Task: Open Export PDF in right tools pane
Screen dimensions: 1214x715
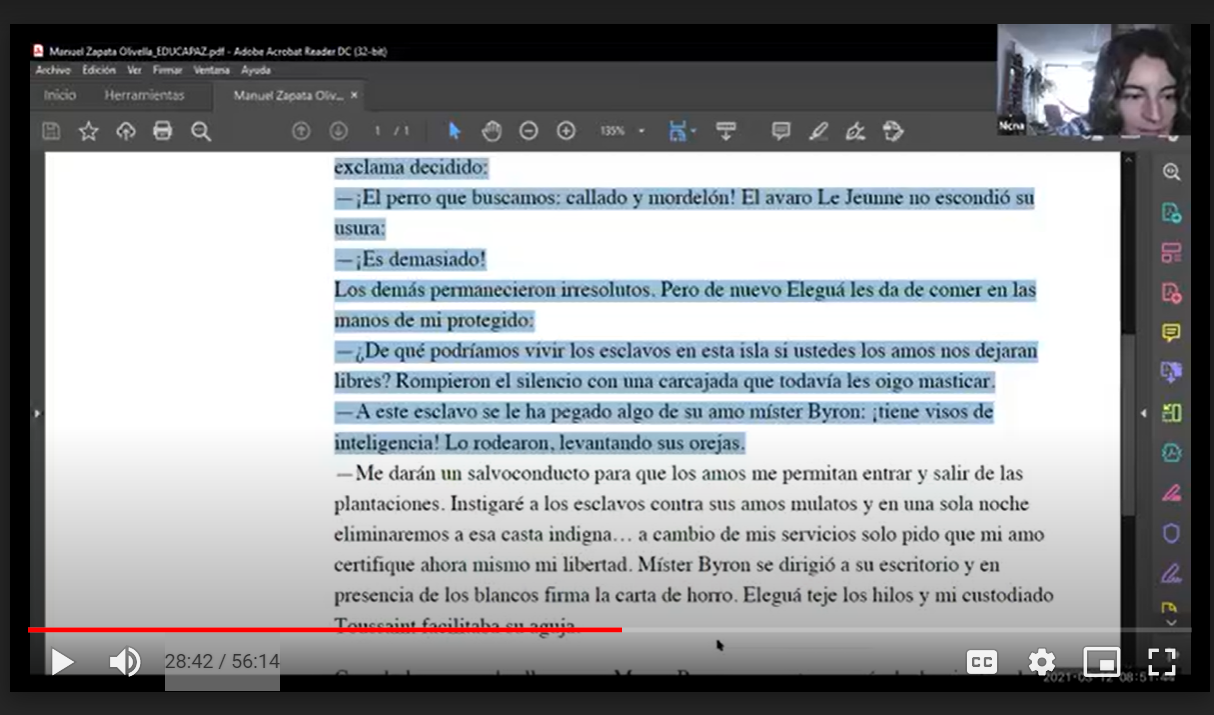Action: tap(1171, 212)
